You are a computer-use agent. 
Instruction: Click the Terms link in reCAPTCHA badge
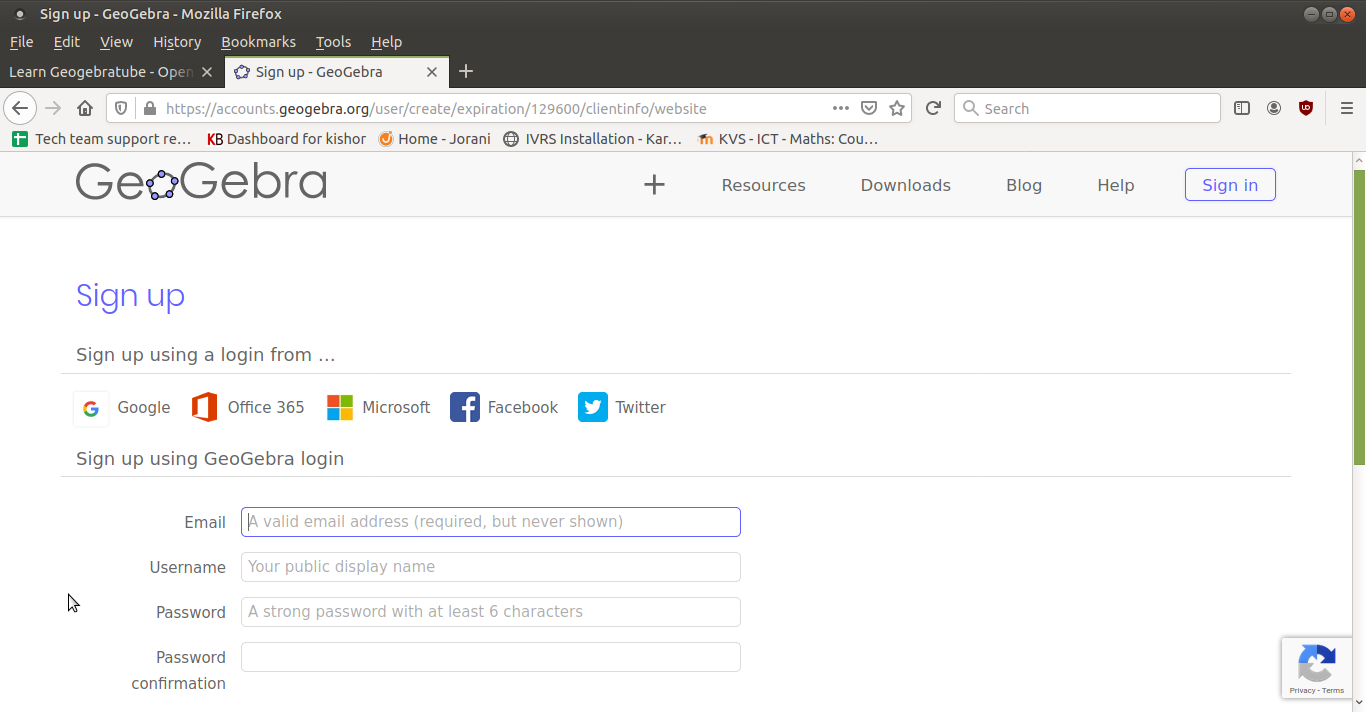(x=1333, y=691)
